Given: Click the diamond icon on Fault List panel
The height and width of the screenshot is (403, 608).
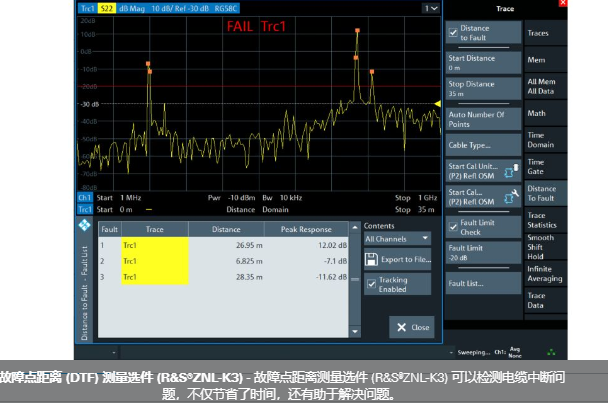Looking at the screenshot, I should click(84, 225).
